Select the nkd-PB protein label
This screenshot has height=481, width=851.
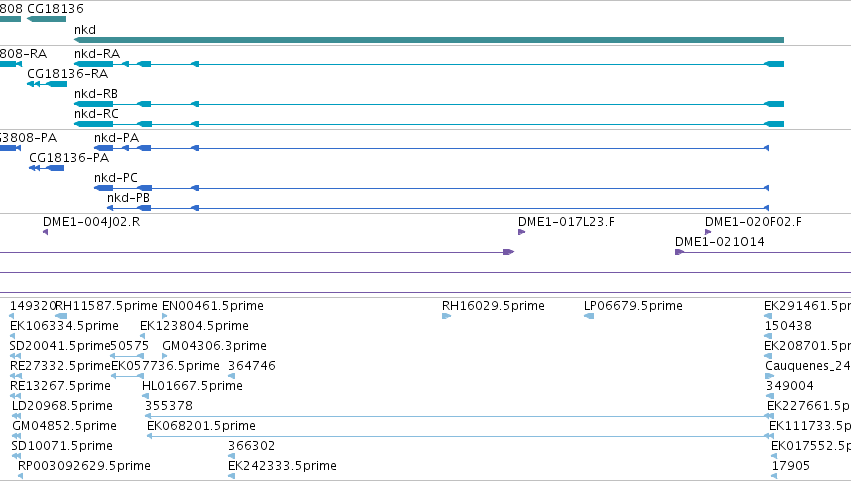[128, 198]
